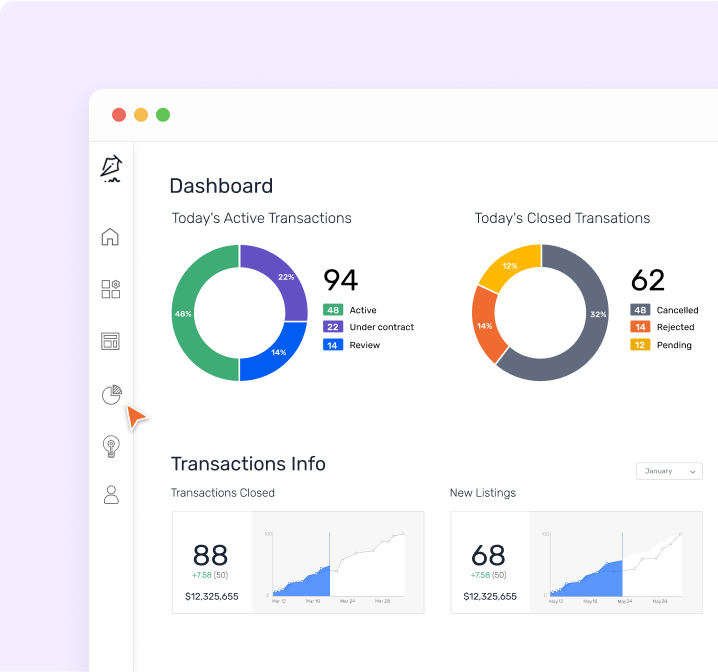Viewport: 718px width, 672px height.
Task: Select the purple Under contract legend badge
Action: [x=333, y=327]
